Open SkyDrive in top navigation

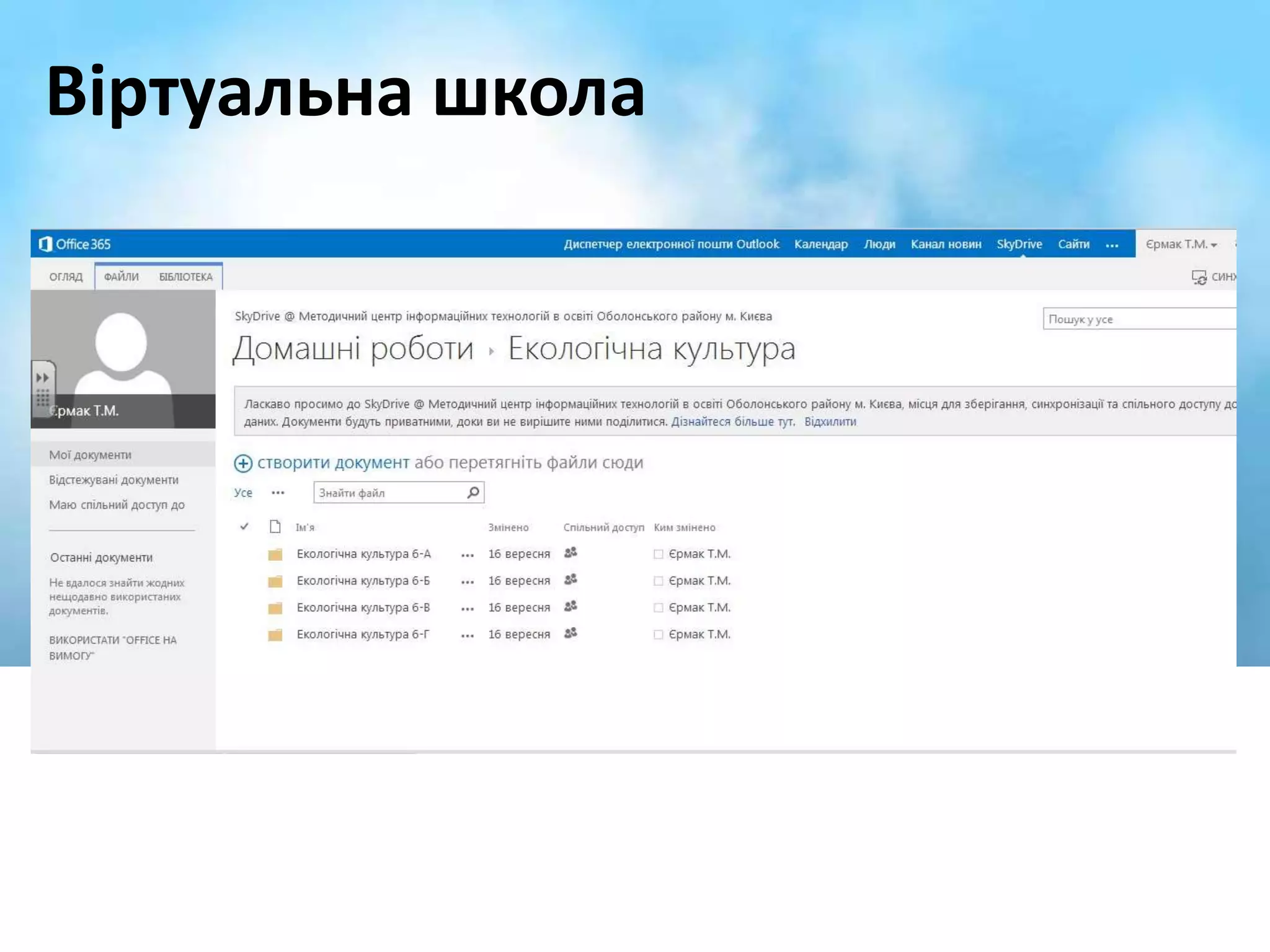[1019, 244]
